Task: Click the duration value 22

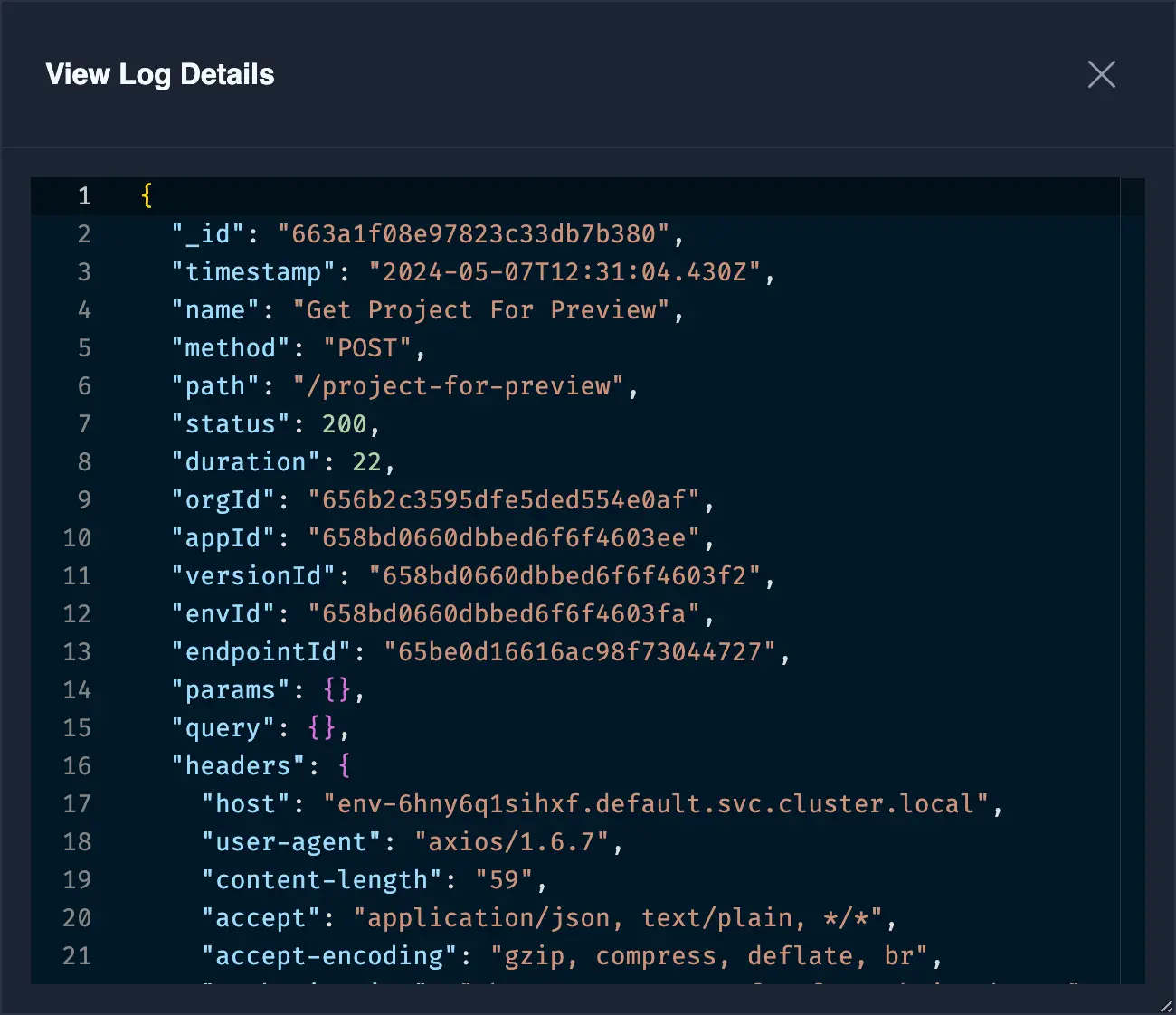Action: 366,462
